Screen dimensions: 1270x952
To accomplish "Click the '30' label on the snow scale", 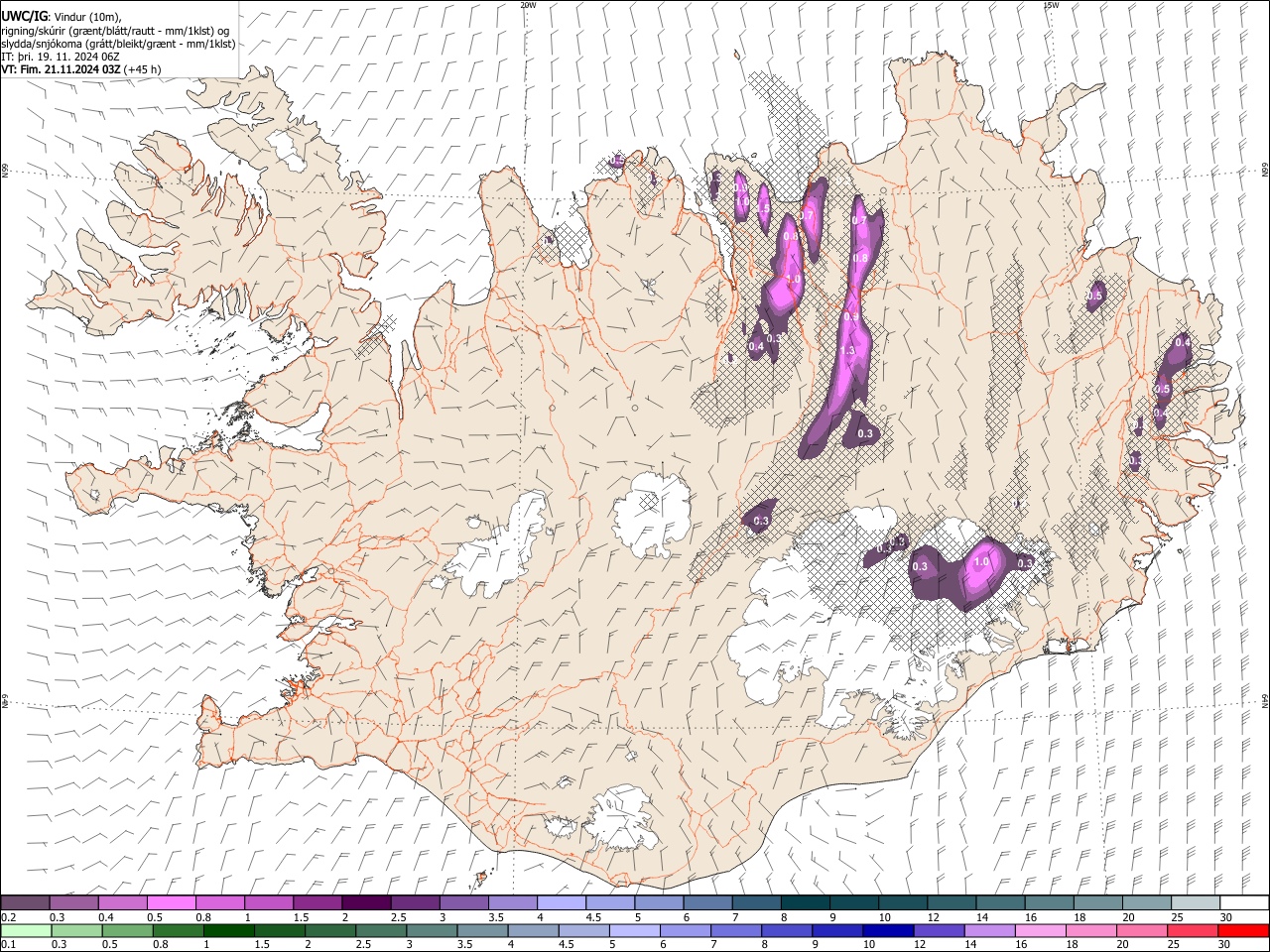I will [1226, 917].
